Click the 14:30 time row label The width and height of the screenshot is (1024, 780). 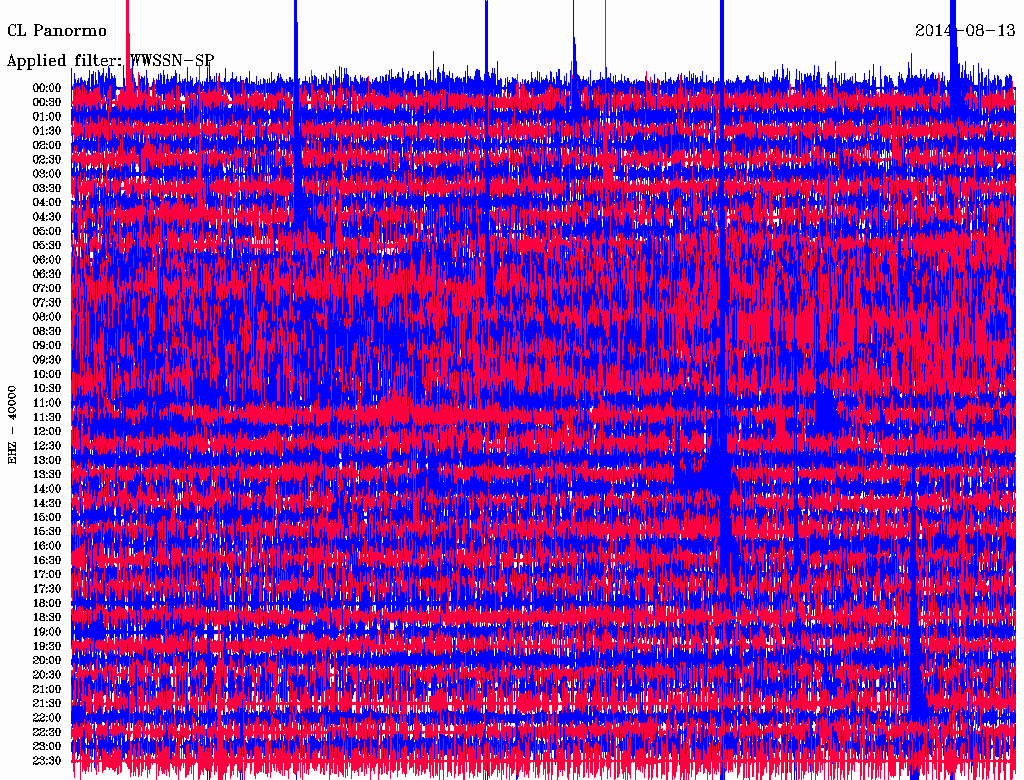[47, 504]
